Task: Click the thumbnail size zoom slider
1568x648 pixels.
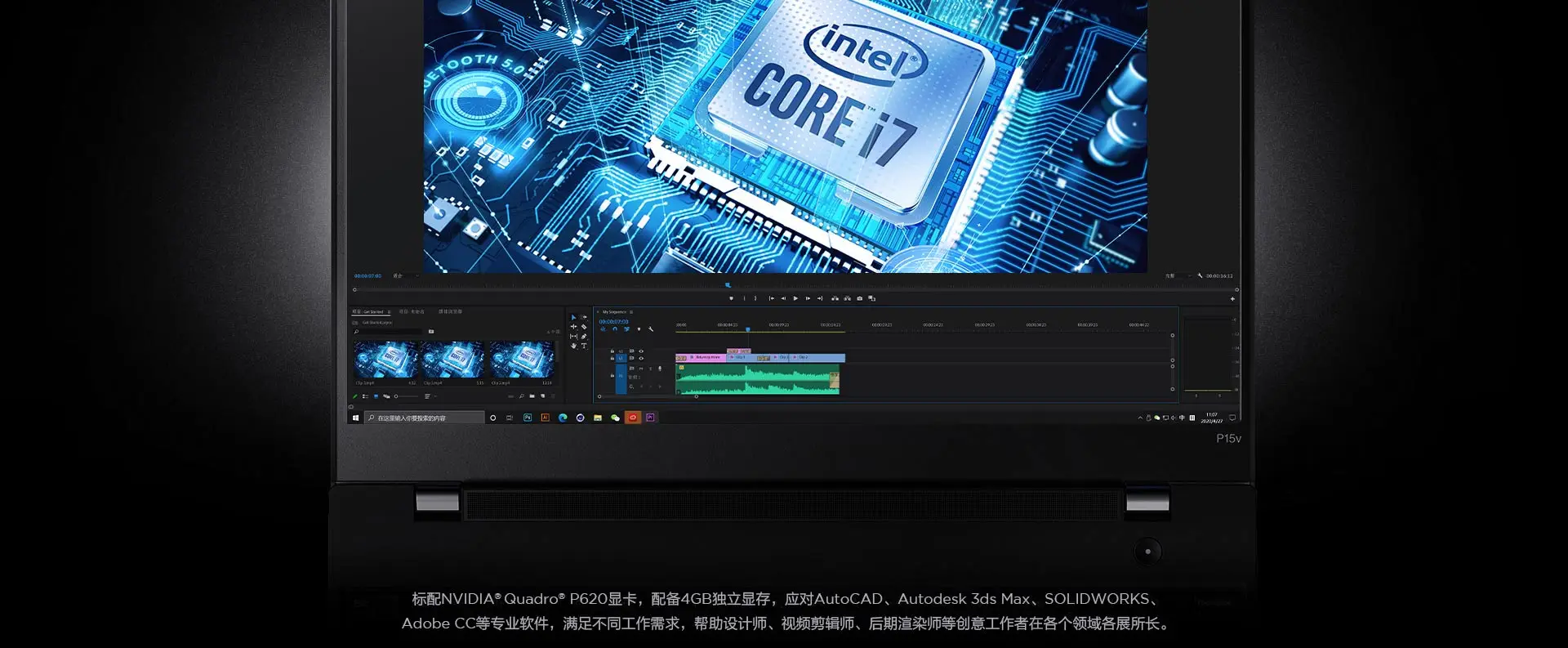Action: [x=405, y=396]
